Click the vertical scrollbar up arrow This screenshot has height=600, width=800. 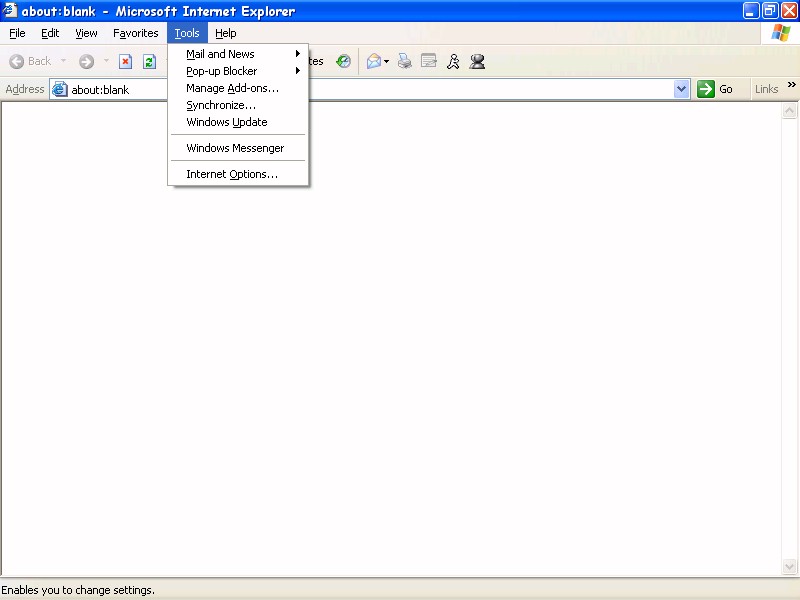(789, 111)
